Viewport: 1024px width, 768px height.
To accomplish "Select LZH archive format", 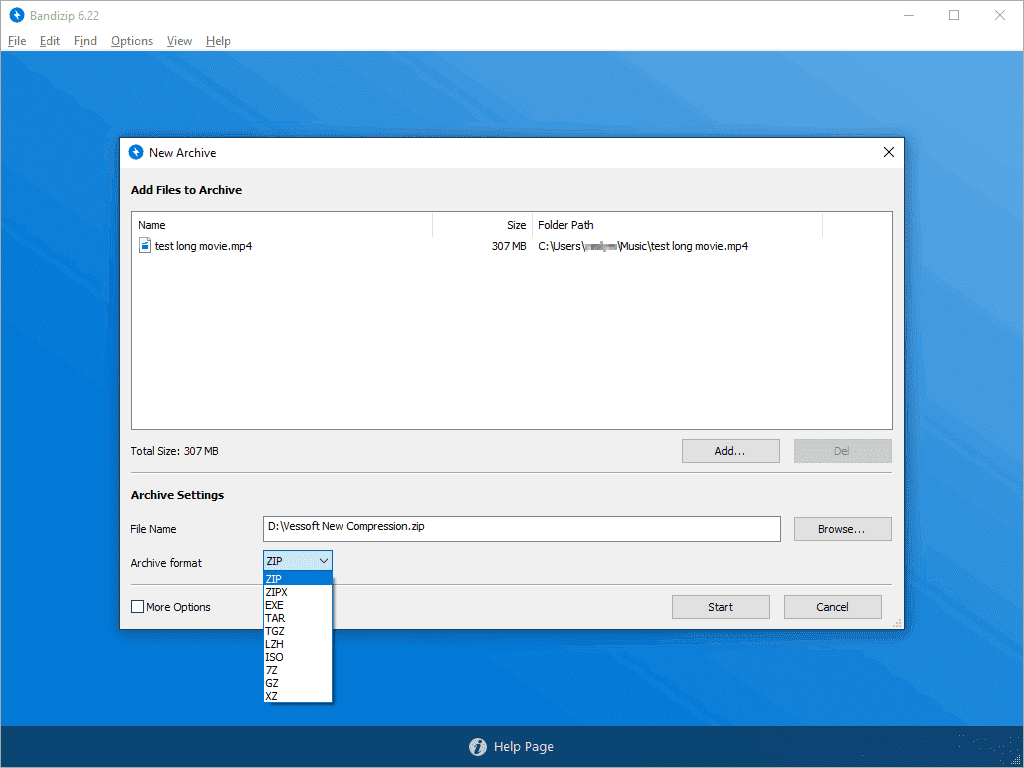I will point(298,644).
